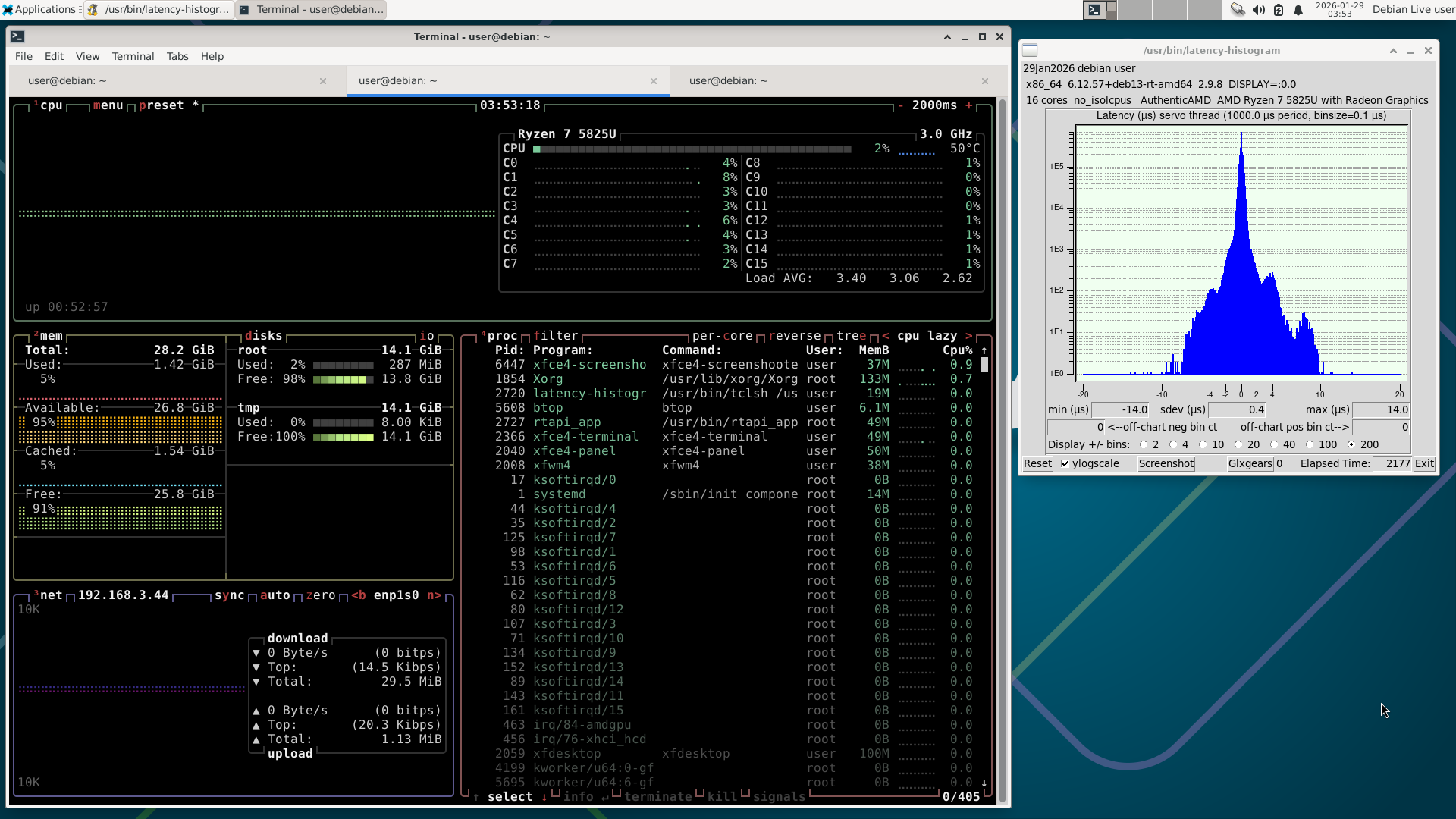Select the 100 bins radio button
1456x819 pixels.
tap(1310, 445)
